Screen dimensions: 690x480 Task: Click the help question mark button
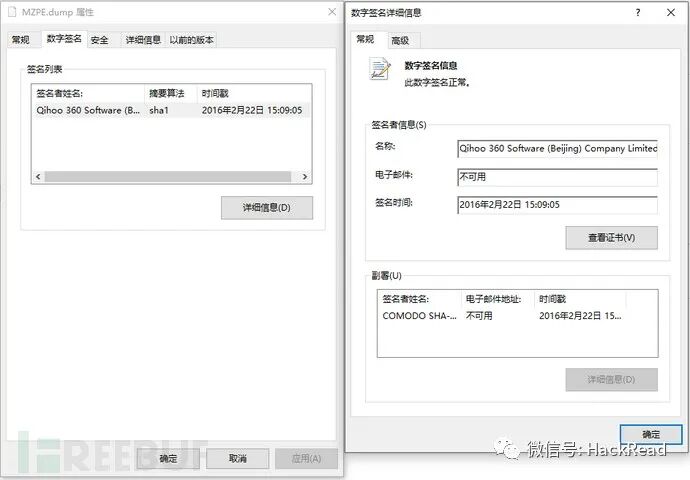[x=638, y=13]
